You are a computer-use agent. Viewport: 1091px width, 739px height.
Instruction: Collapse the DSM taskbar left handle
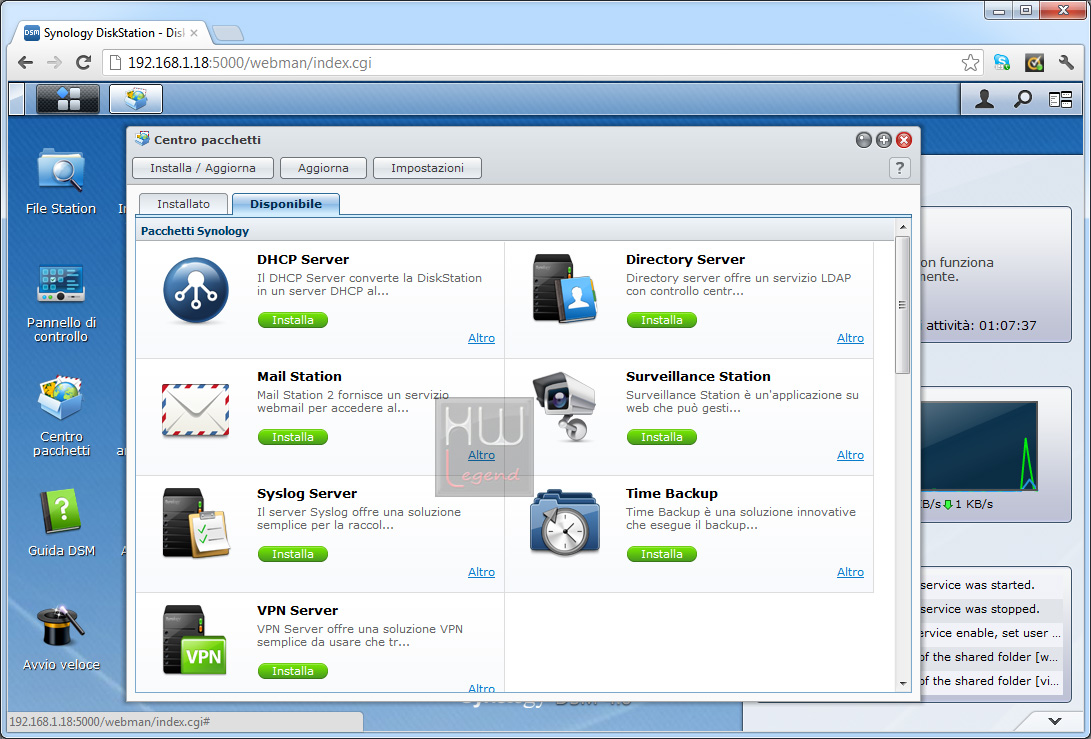(17, 99)
